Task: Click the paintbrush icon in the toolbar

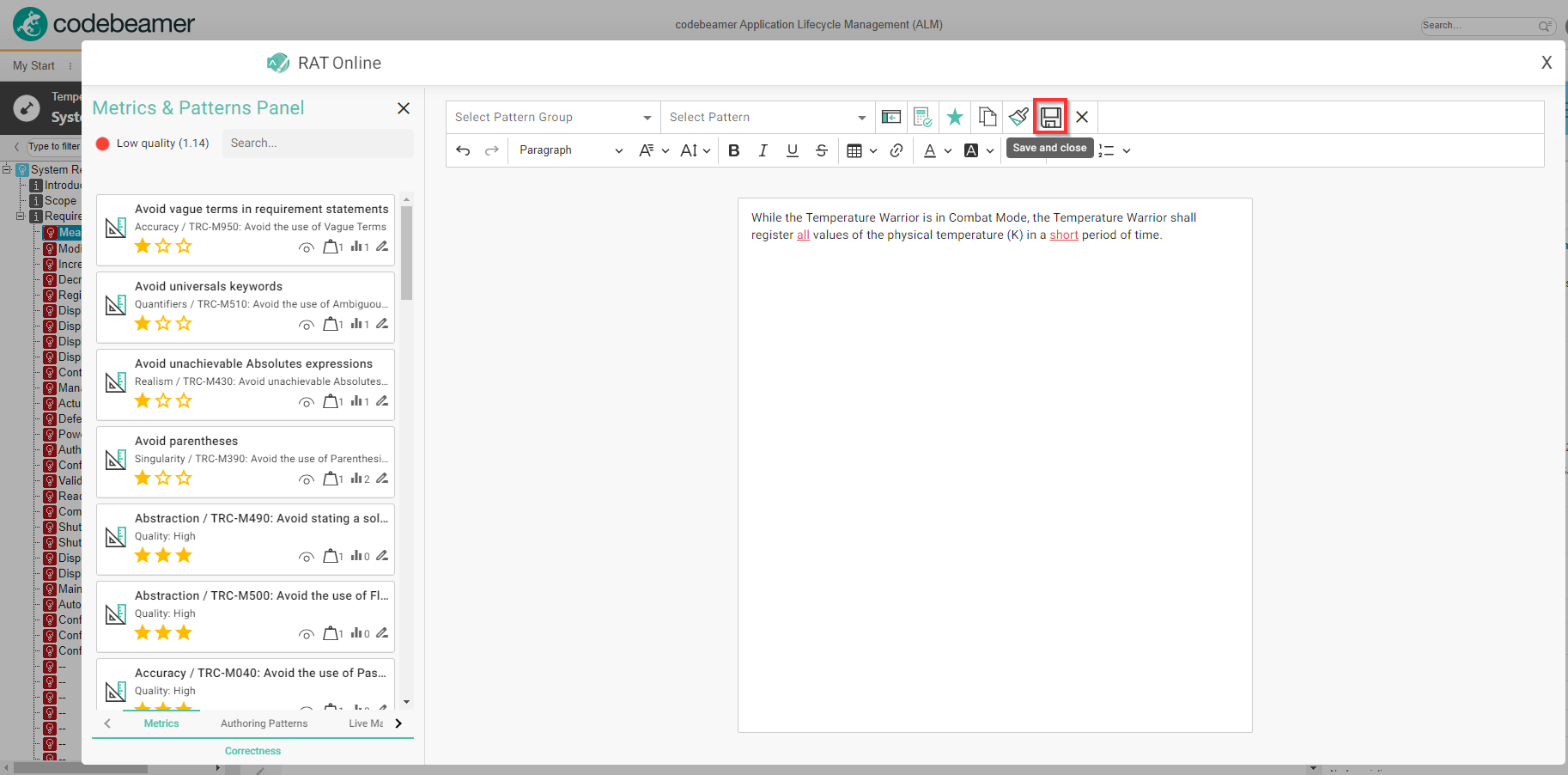Action: 1018,117
